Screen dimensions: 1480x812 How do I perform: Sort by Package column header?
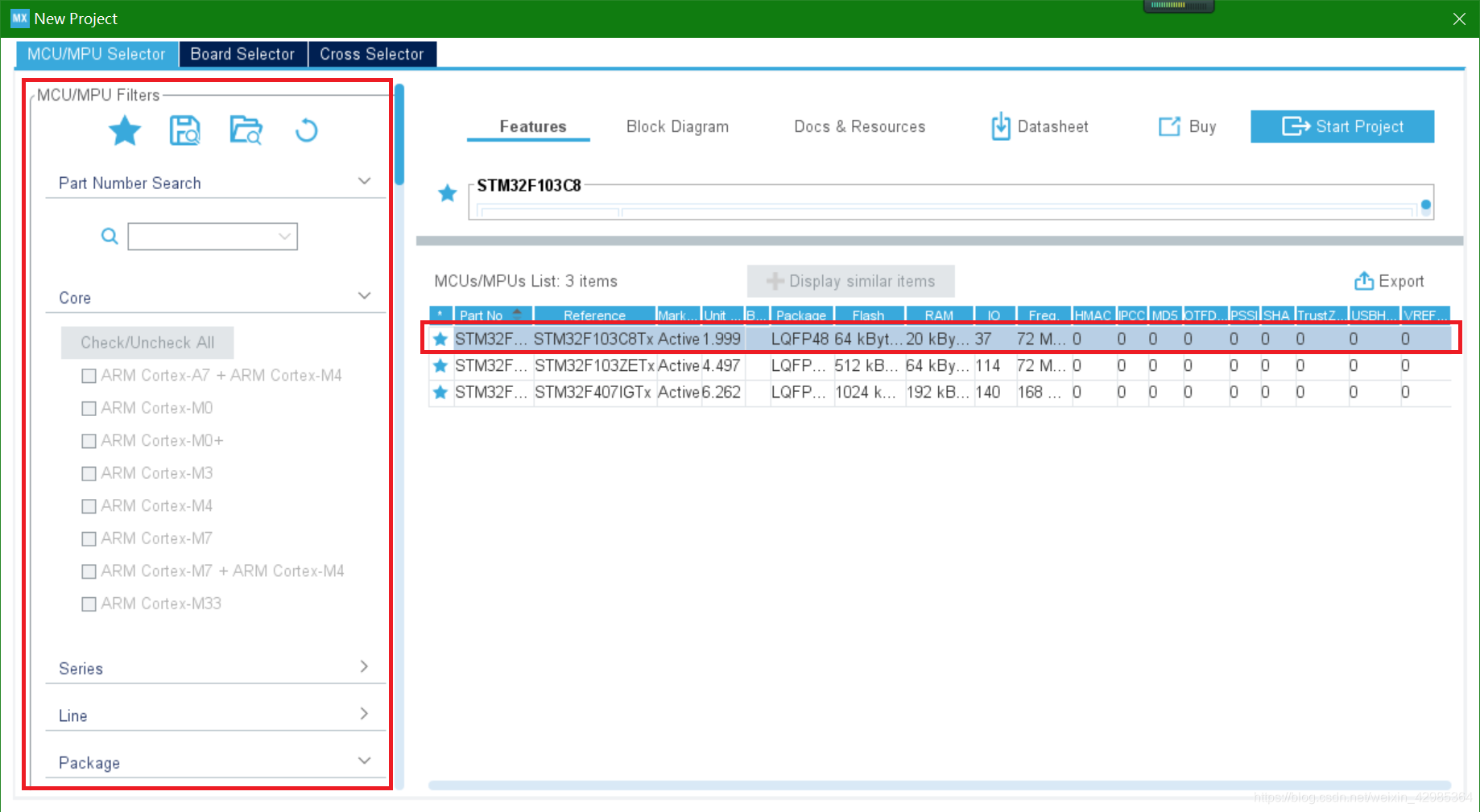pos(801,315)
